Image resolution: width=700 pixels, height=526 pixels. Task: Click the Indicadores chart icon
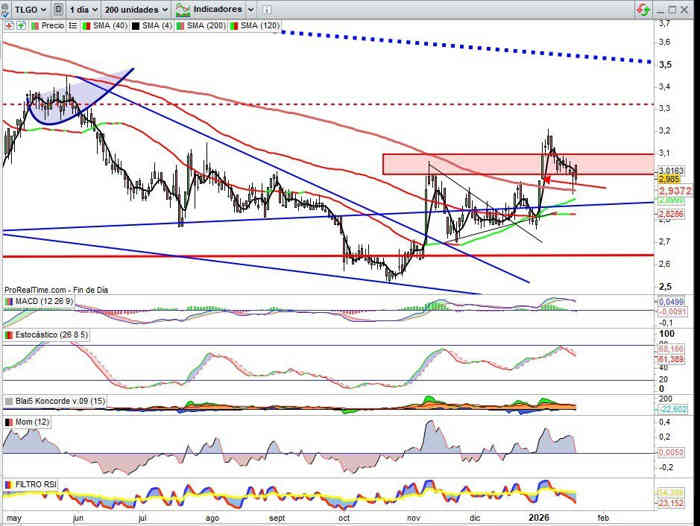pos(182,9)
